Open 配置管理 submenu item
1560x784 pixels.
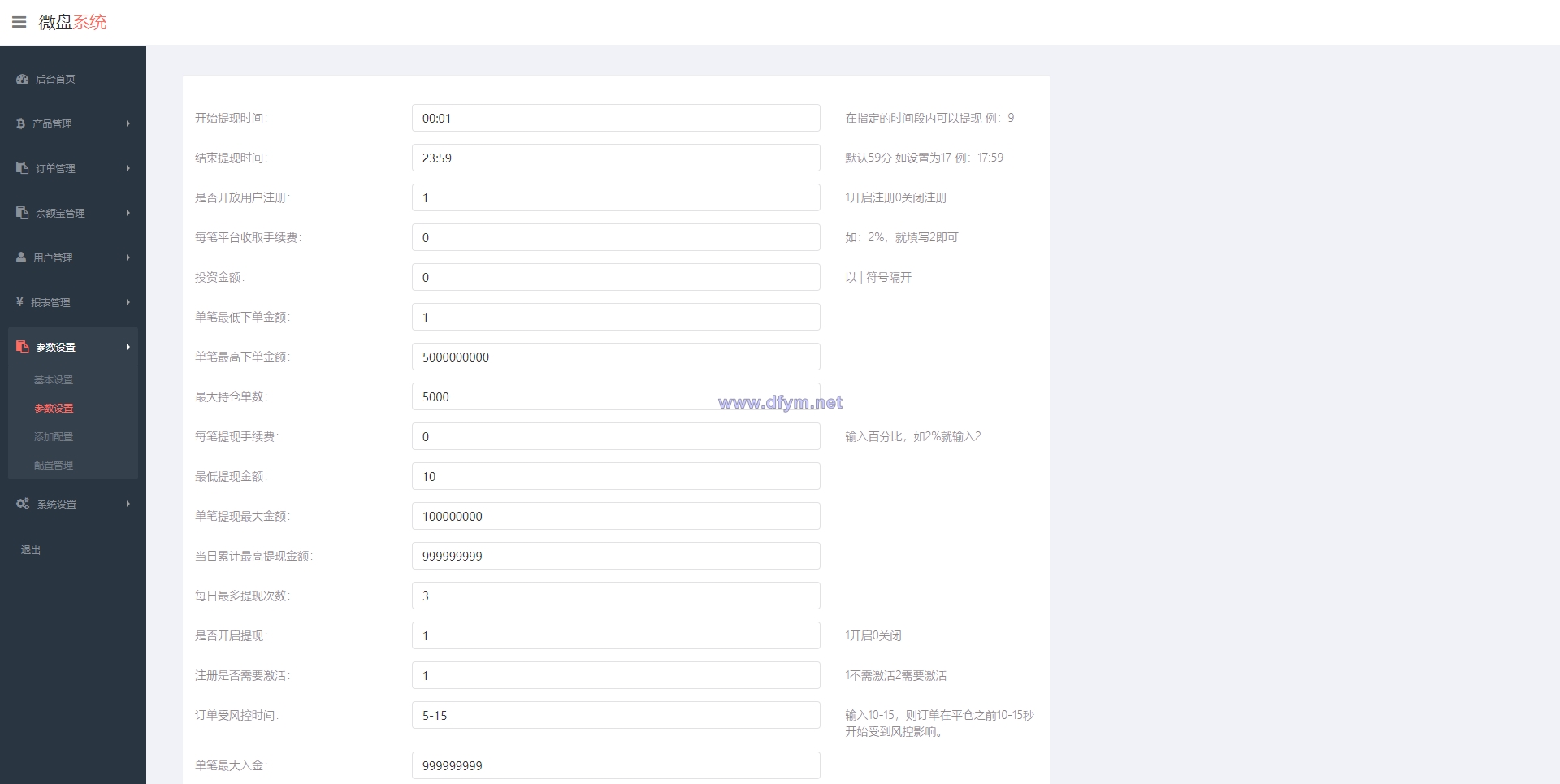point(54,465)
